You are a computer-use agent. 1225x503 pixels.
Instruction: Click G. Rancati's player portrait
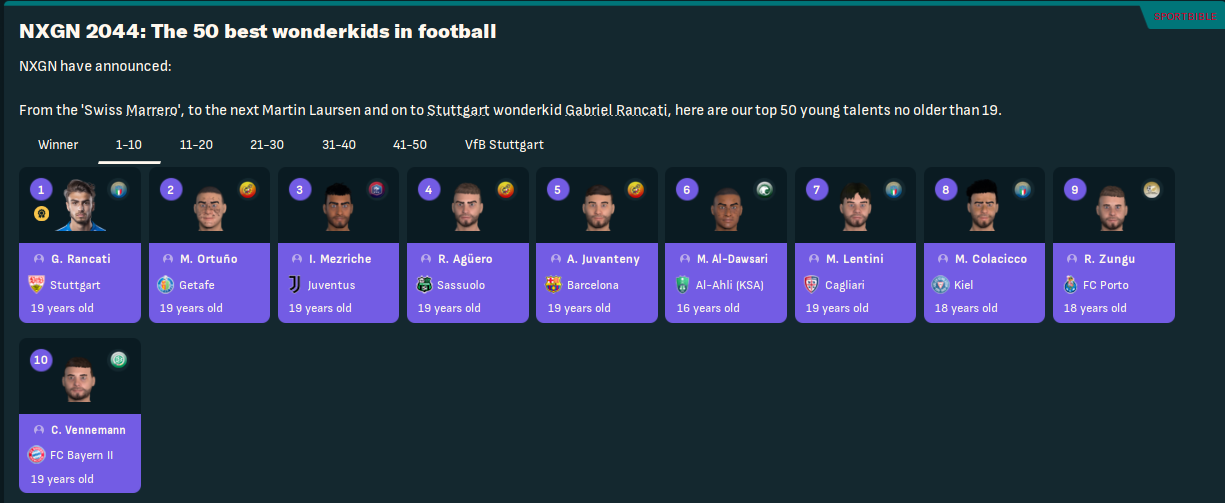(x=79, y=204)
